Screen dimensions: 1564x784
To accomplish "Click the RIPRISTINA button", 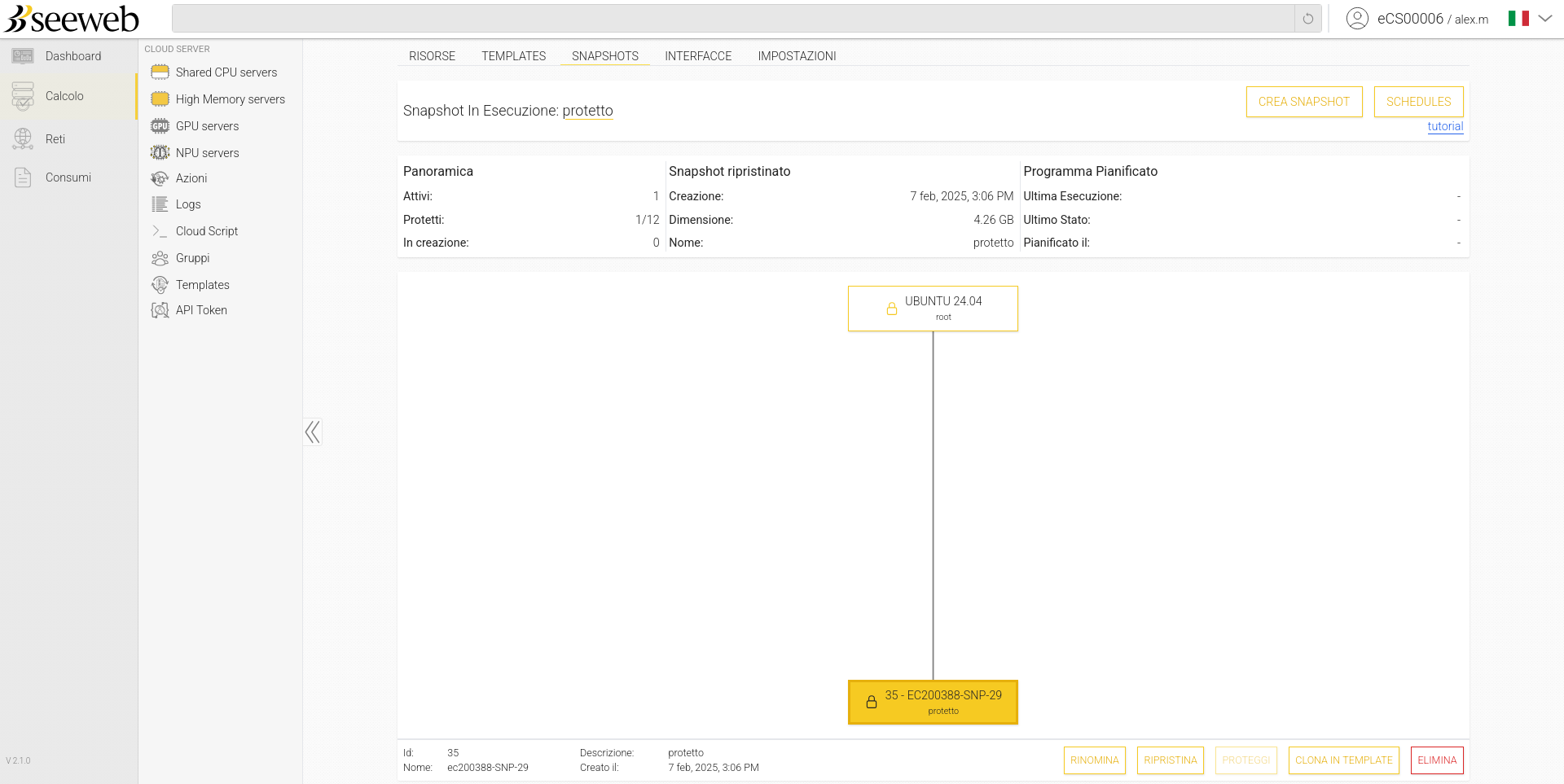I will point(1170,760).
